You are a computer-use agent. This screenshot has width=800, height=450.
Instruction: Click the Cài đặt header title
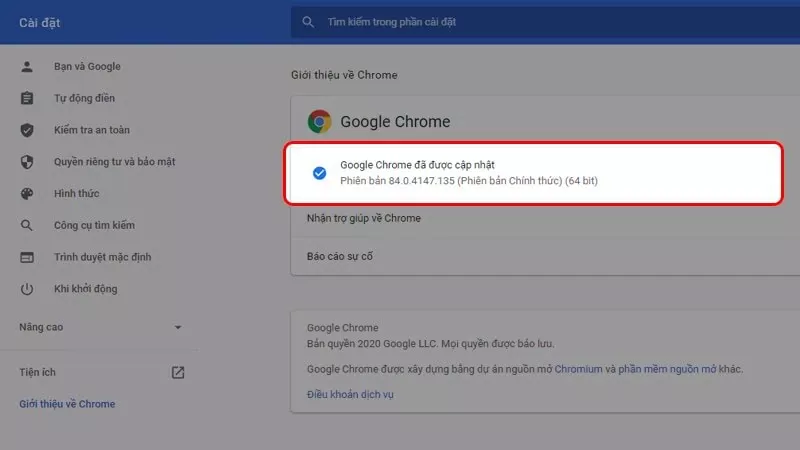tap(40, 22)
